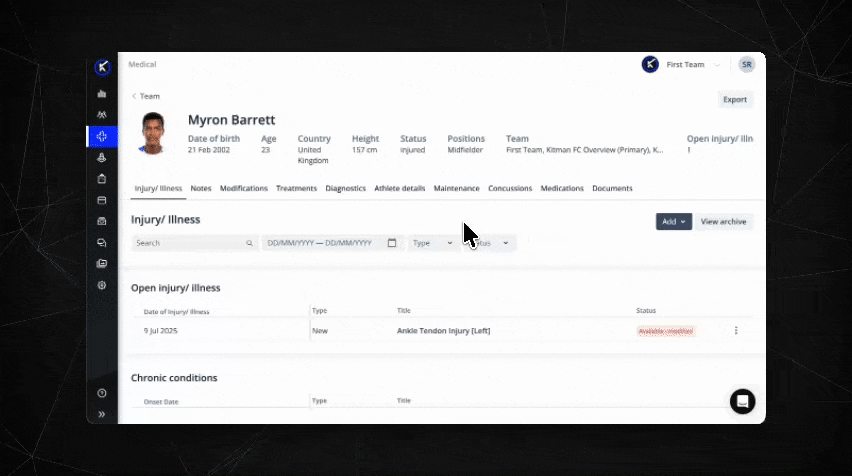Expand the First Team squad selector
This screenshot has width=852, height=476.
692,65
